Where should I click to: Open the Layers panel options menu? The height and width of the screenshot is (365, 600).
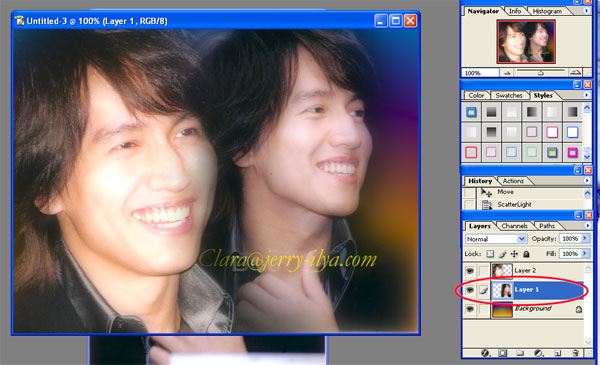[587, 226]
